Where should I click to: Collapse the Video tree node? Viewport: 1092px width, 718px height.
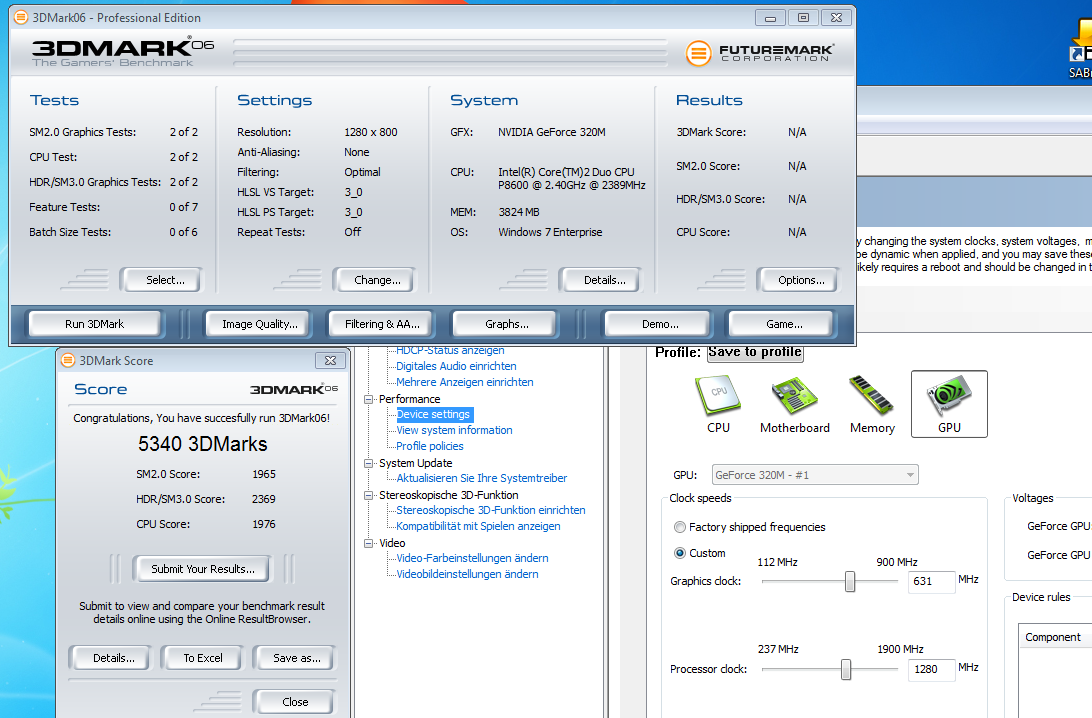pyautogui.click(x=368, y=543)
